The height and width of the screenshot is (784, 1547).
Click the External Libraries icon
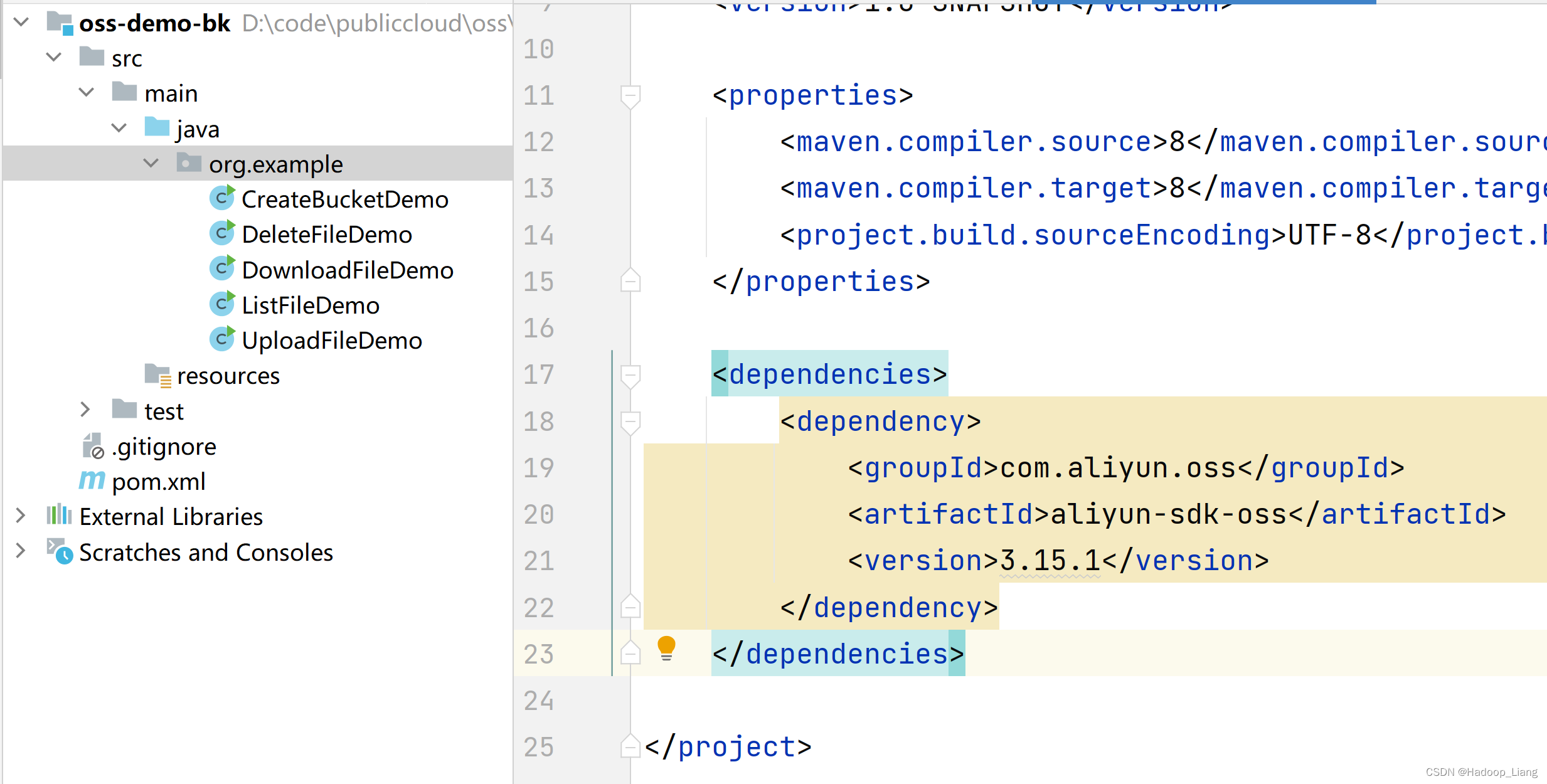60,515
